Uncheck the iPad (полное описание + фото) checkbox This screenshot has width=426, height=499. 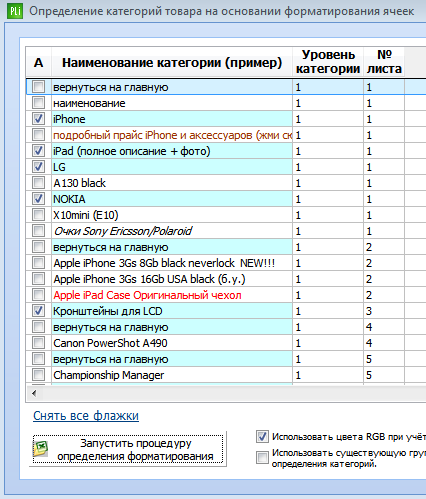38,151
